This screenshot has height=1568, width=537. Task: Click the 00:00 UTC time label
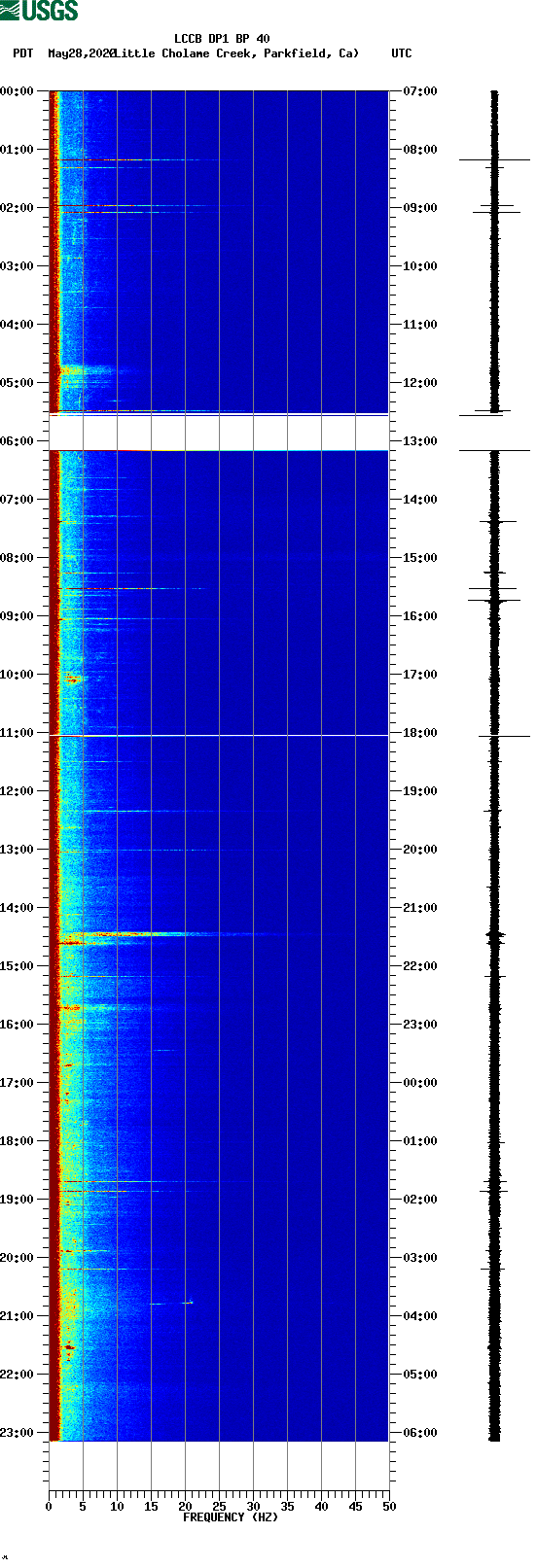pyautogui.click(x=420, y=1083)
